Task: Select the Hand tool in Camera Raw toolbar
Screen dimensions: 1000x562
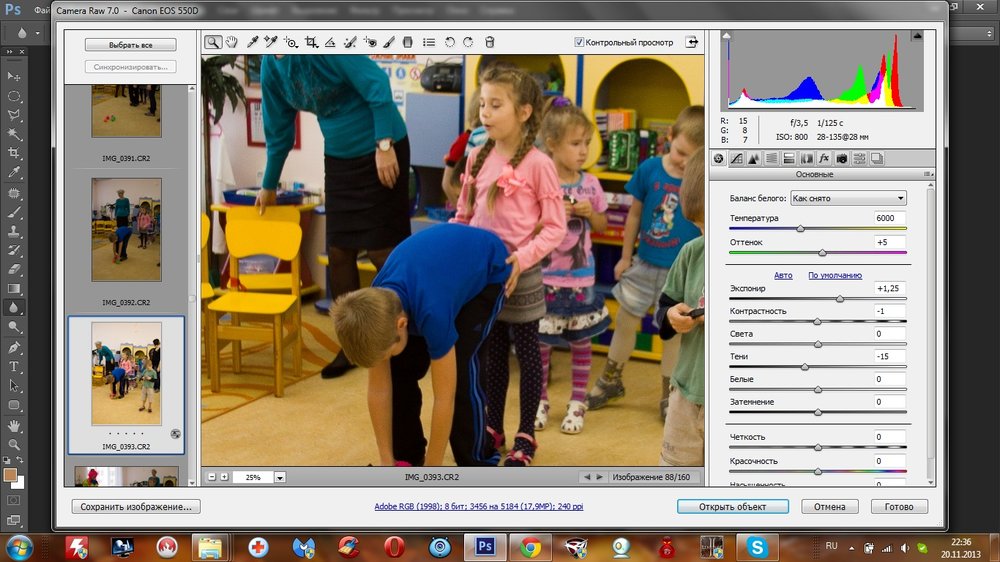Action: [231, 42]
